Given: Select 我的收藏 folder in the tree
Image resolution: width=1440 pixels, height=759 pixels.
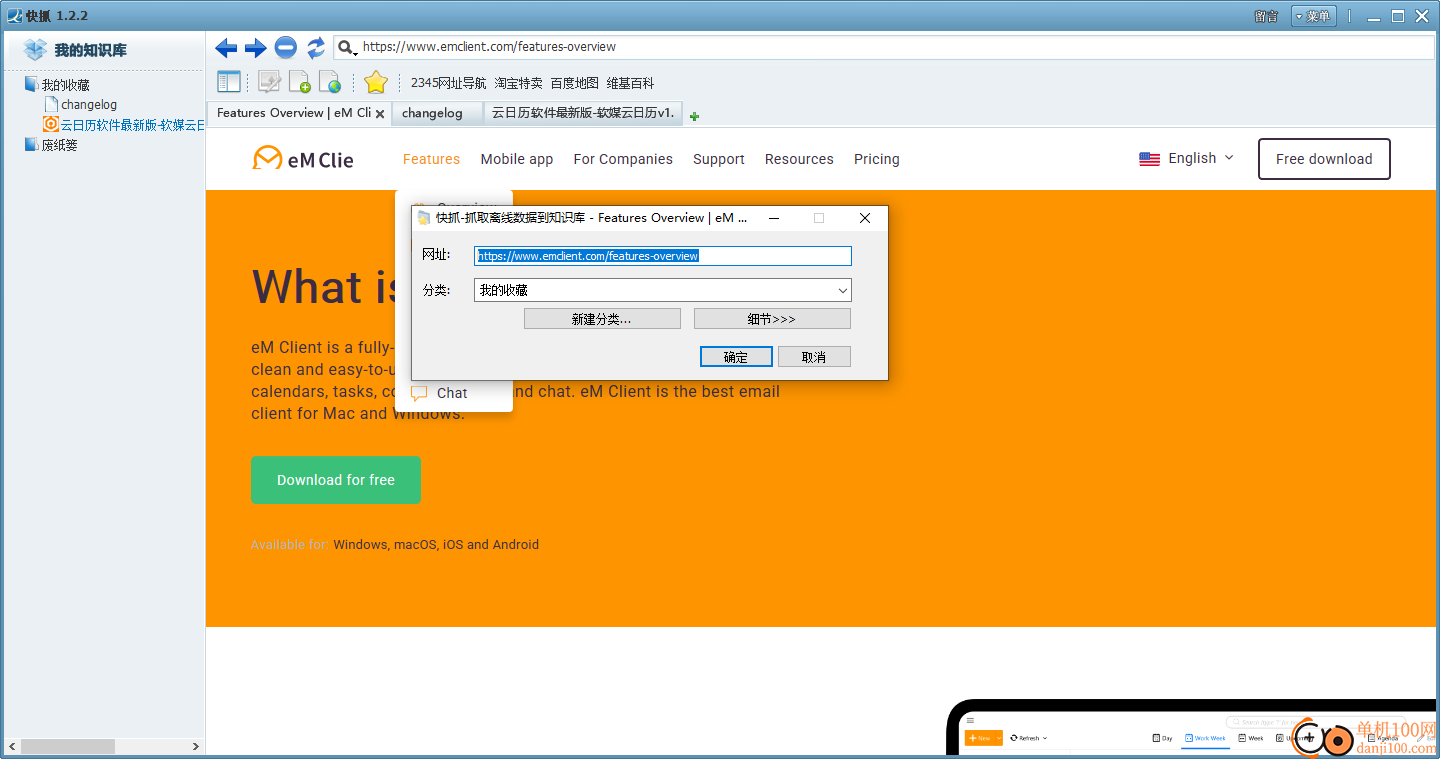Looking at the screenshot, I should point(65,85).
